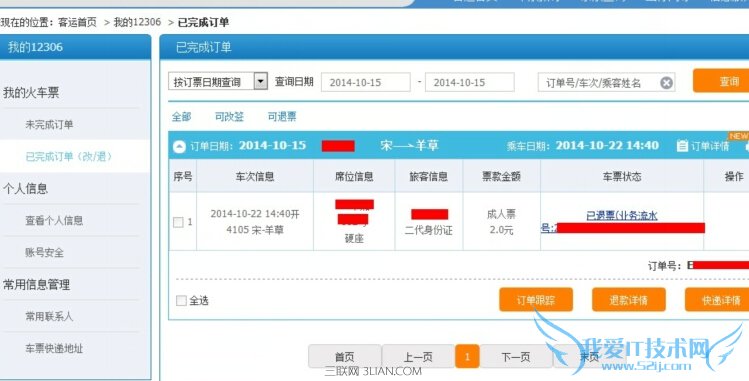Click the 我的火车票 sidebar heading
Image resolution: width=749 pixels, height=381 pixels.
[x=31, y=93]
